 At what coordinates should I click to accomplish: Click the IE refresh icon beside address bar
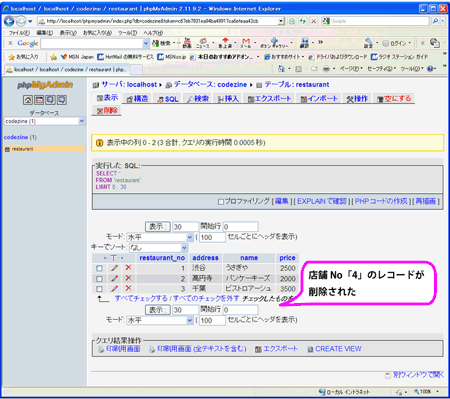[x=302, y=21]
